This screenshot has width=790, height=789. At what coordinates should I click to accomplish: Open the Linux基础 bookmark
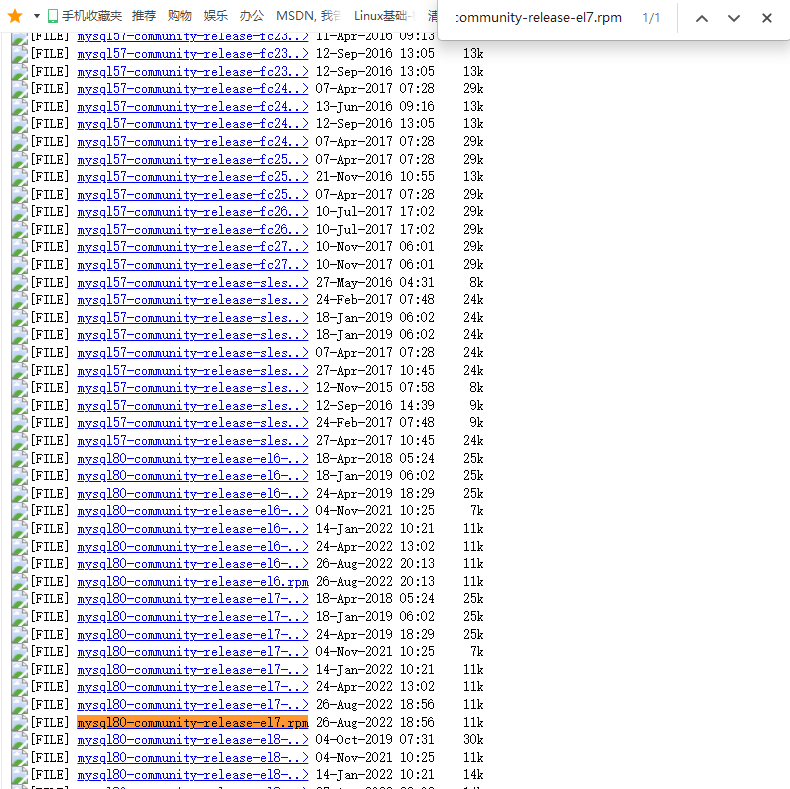pos(384,16)
